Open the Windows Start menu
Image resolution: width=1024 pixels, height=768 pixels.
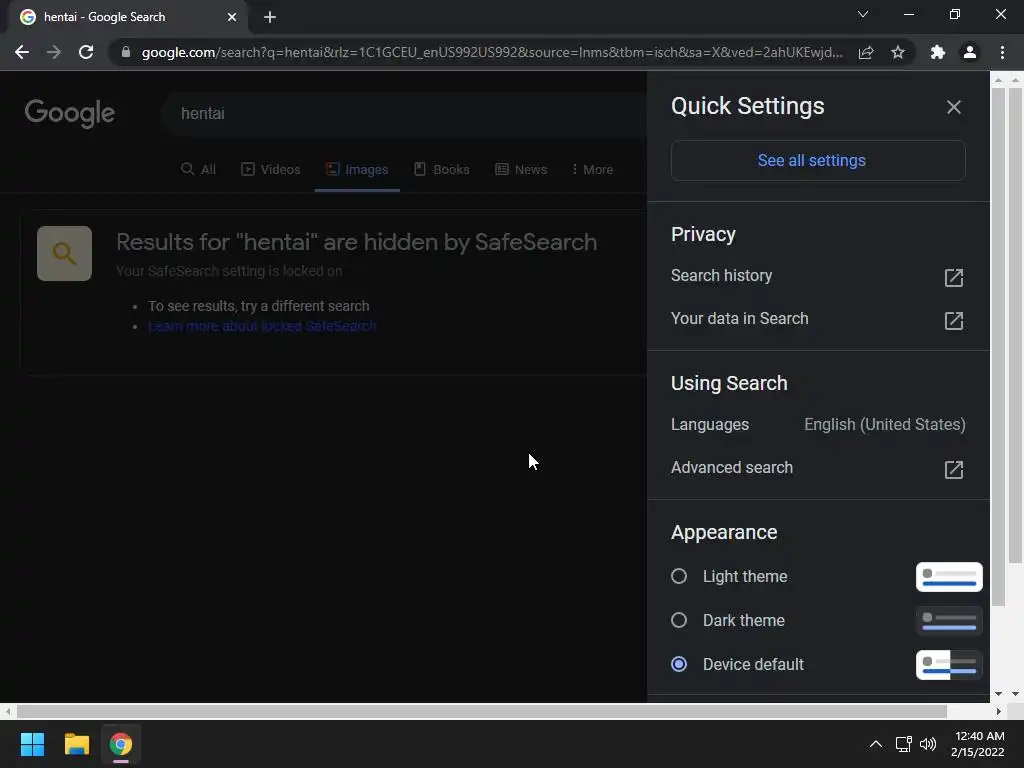pos(32,744)
